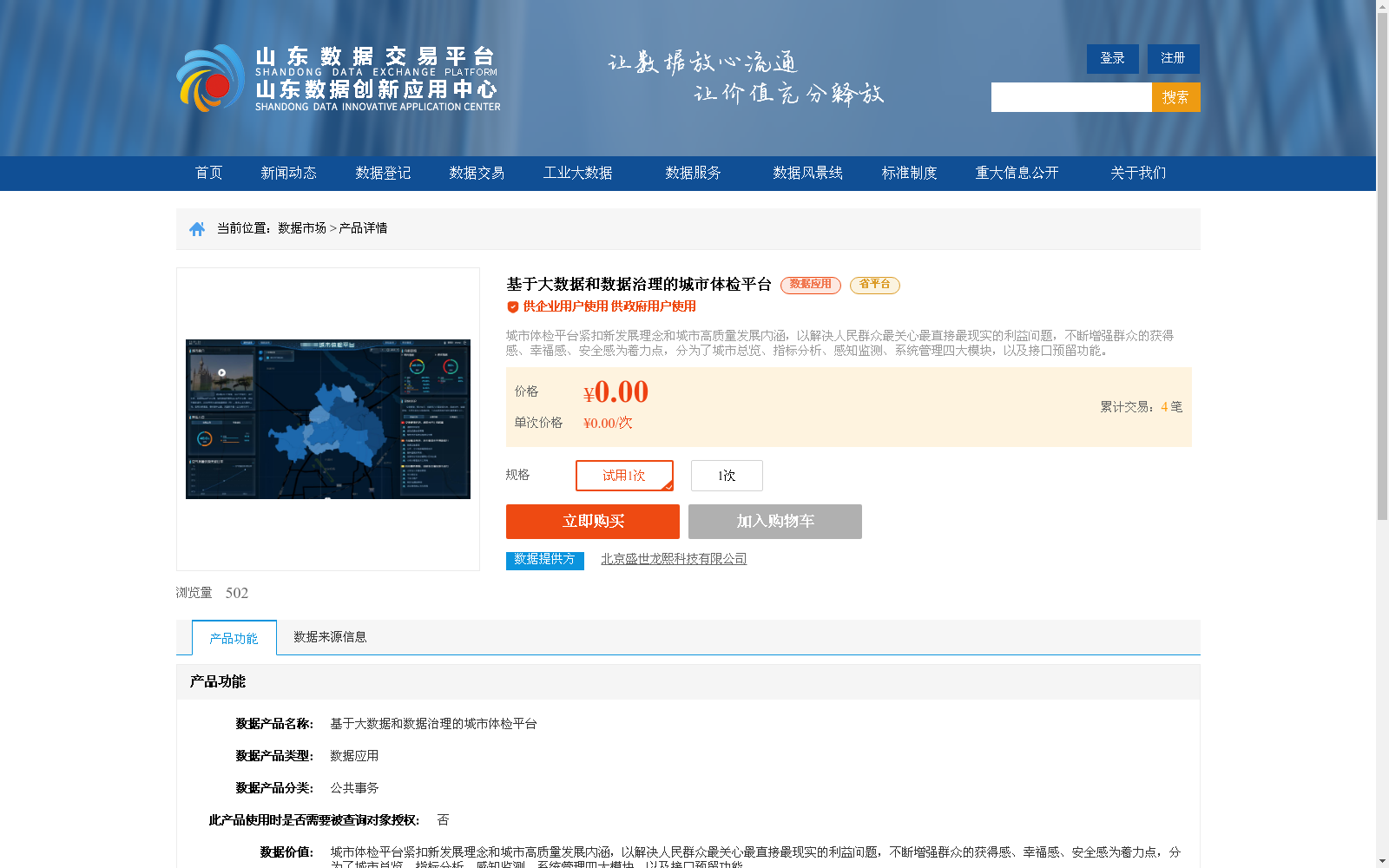This screenshot has width=1389, height=868.
Task: Click 数据市场 in the breadcrumb
Action: point(302,228)
